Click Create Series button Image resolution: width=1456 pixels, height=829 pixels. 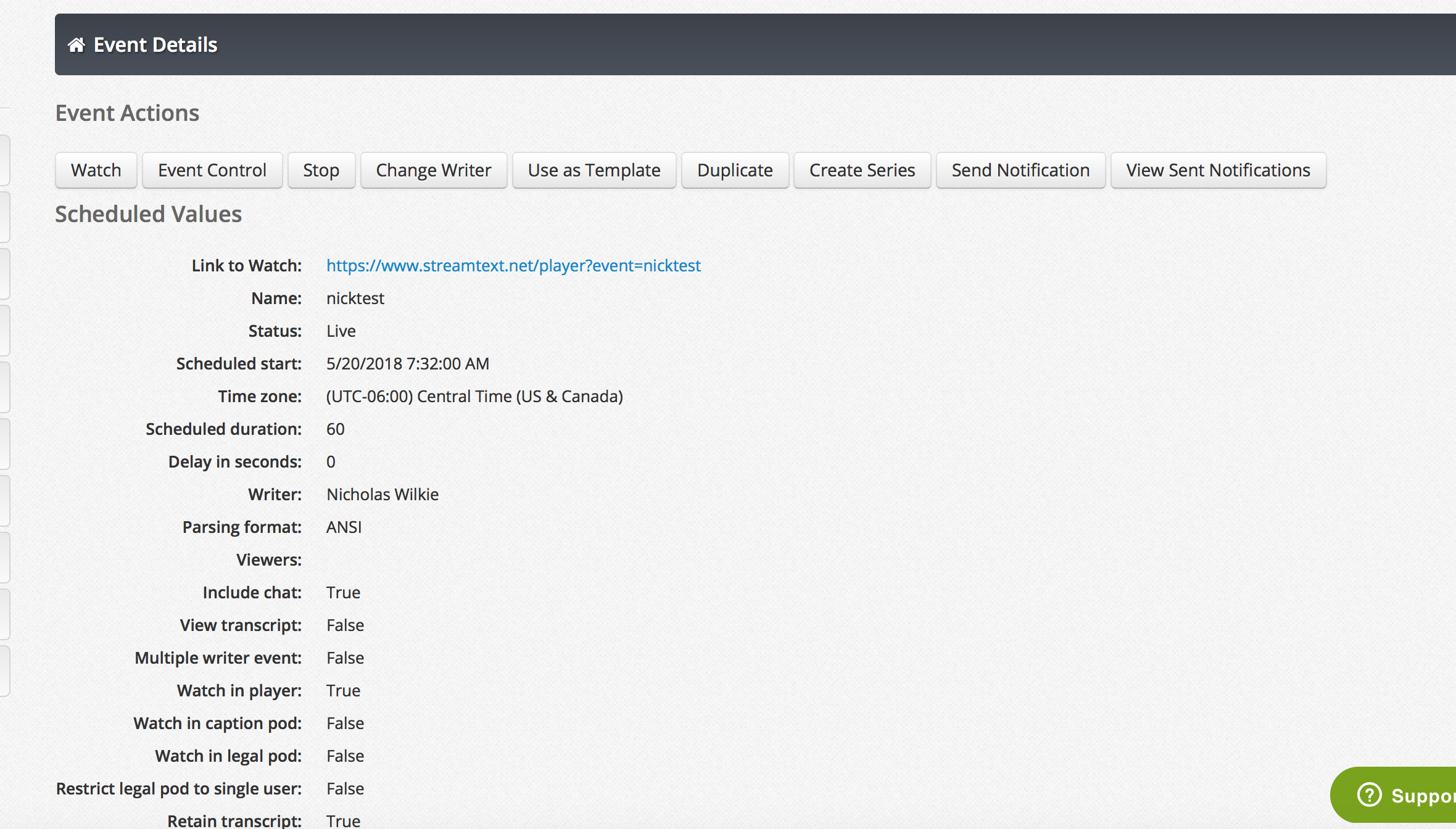(861, 170)
